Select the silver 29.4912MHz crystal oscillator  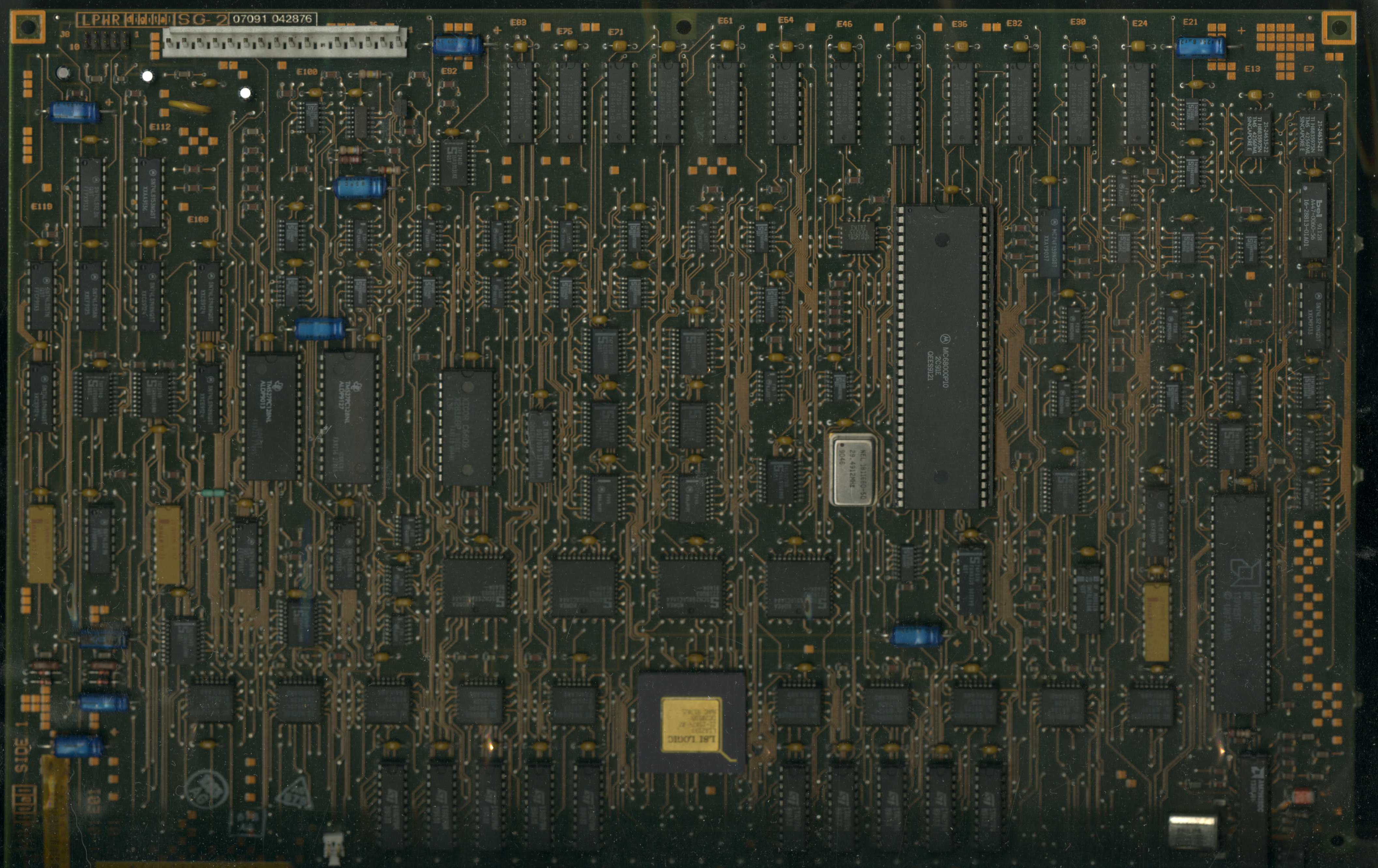pyautogui.click(x=853, y=469)
